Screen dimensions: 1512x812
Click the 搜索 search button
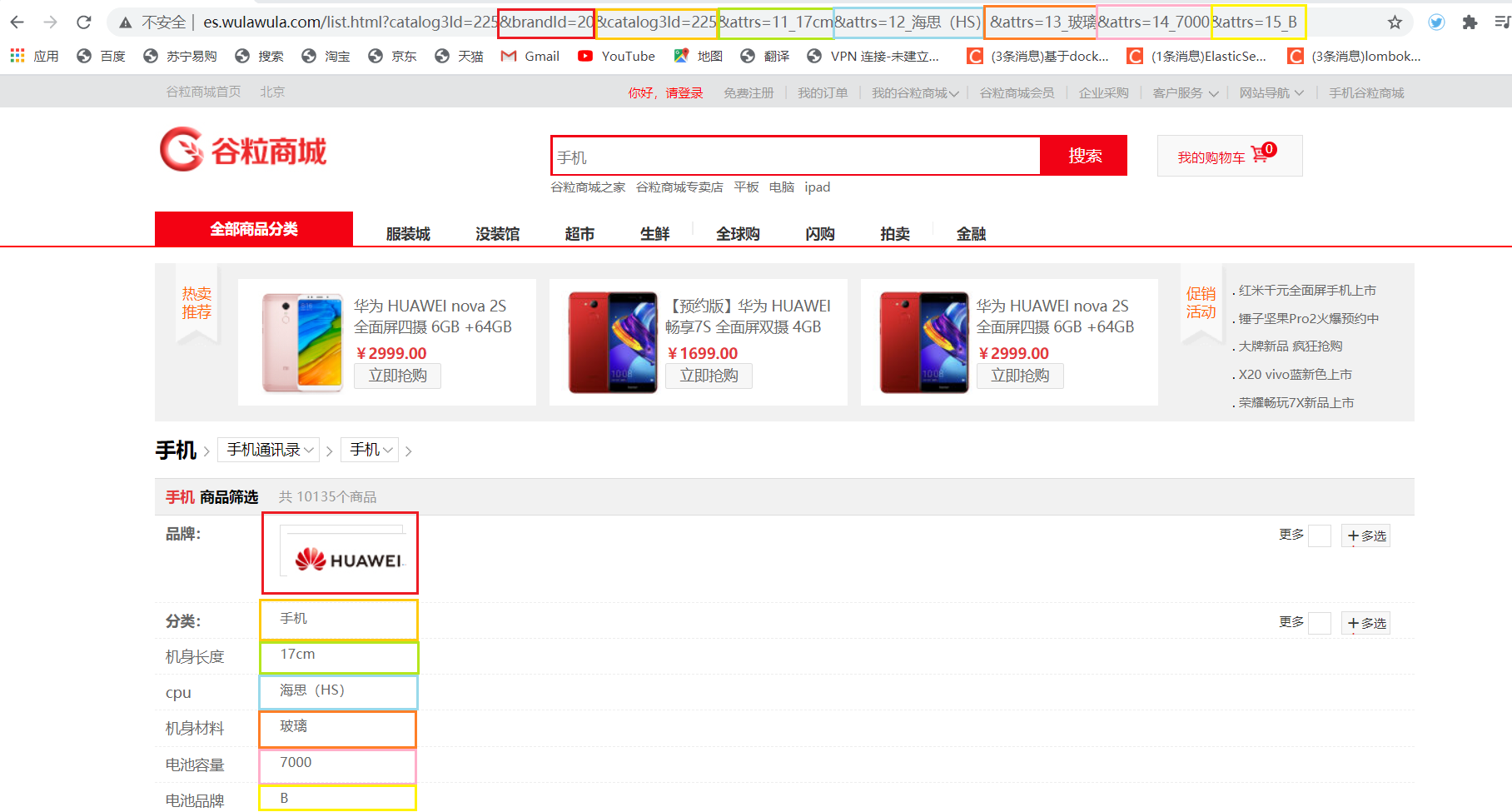point(1084,156)
